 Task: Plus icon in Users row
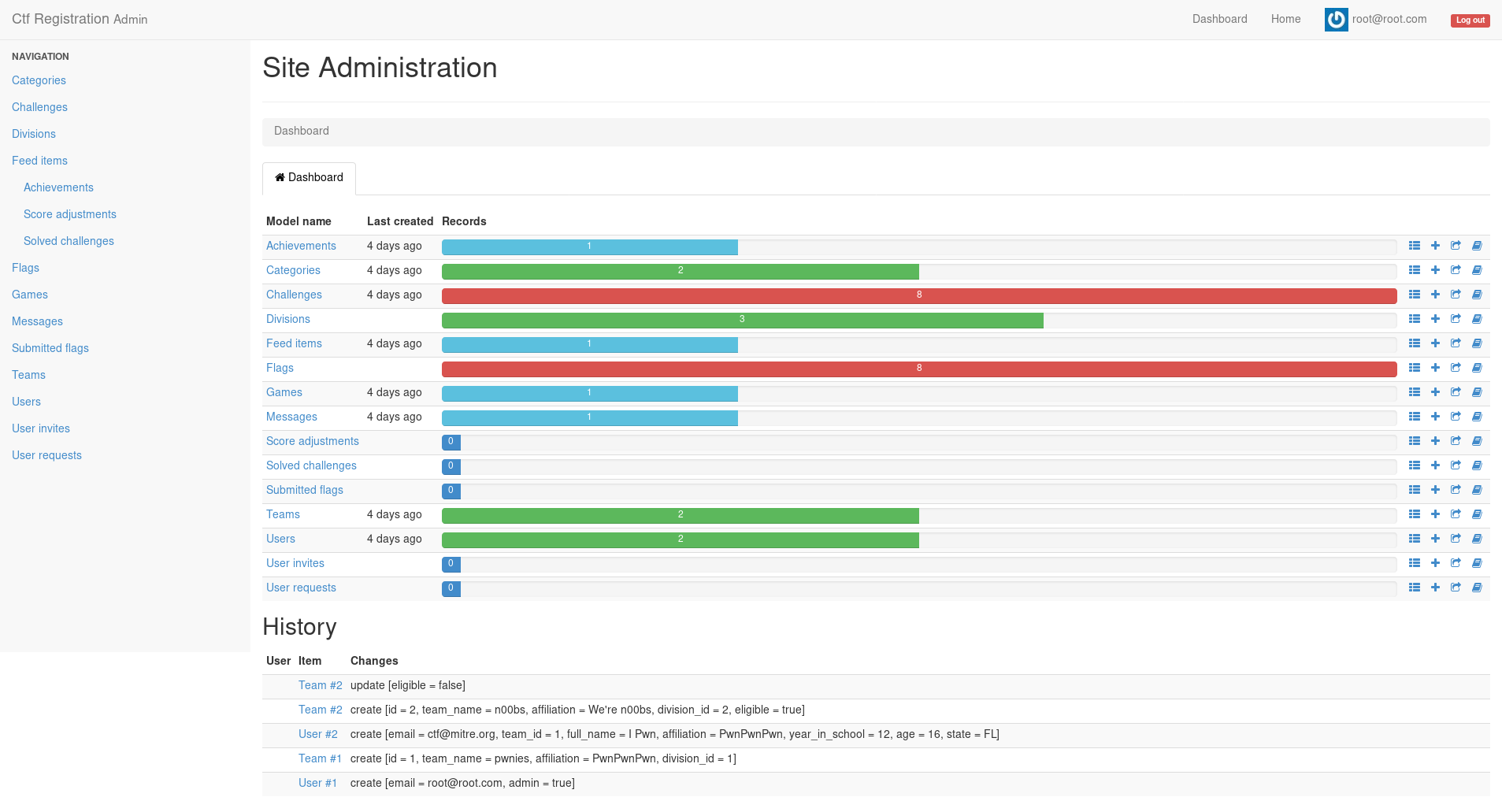[x=1435, y=539]
